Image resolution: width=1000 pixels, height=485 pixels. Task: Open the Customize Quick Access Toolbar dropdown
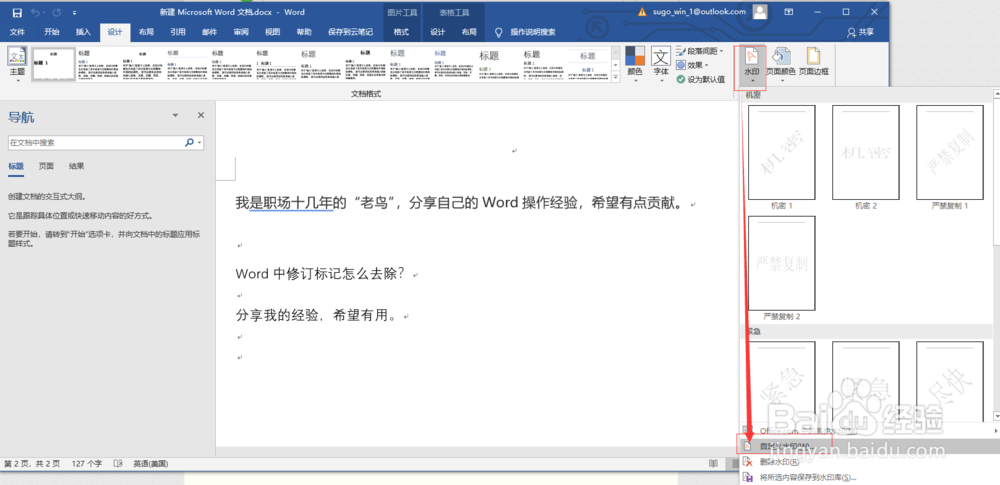tap(75, 13)
